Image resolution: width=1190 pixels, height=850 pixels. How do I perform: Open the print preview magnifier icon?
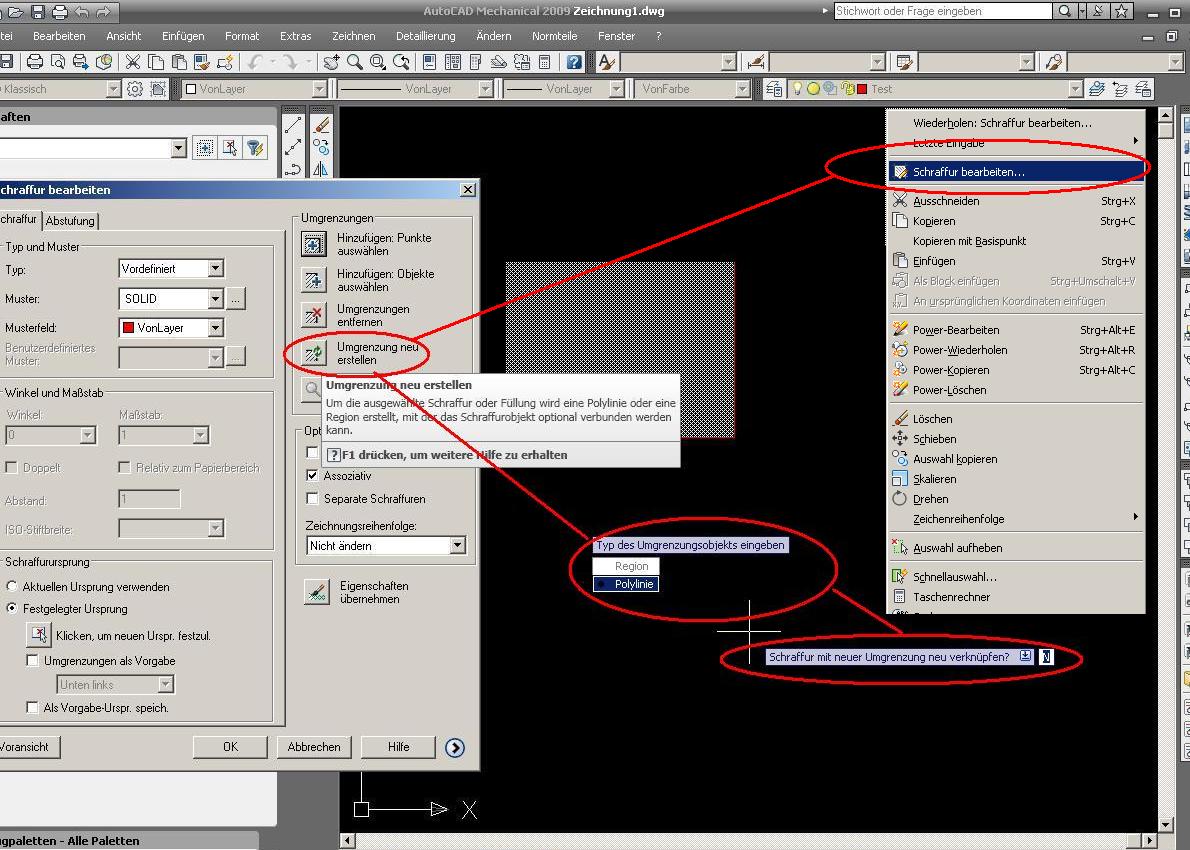point(58,62)
